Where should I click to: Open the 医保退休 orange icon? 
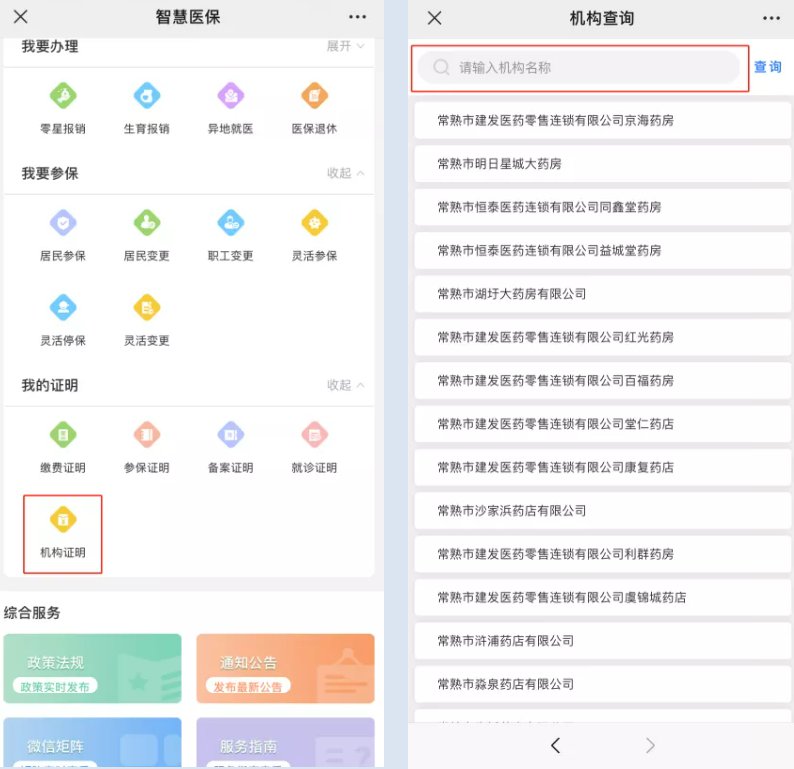(314, 95)
